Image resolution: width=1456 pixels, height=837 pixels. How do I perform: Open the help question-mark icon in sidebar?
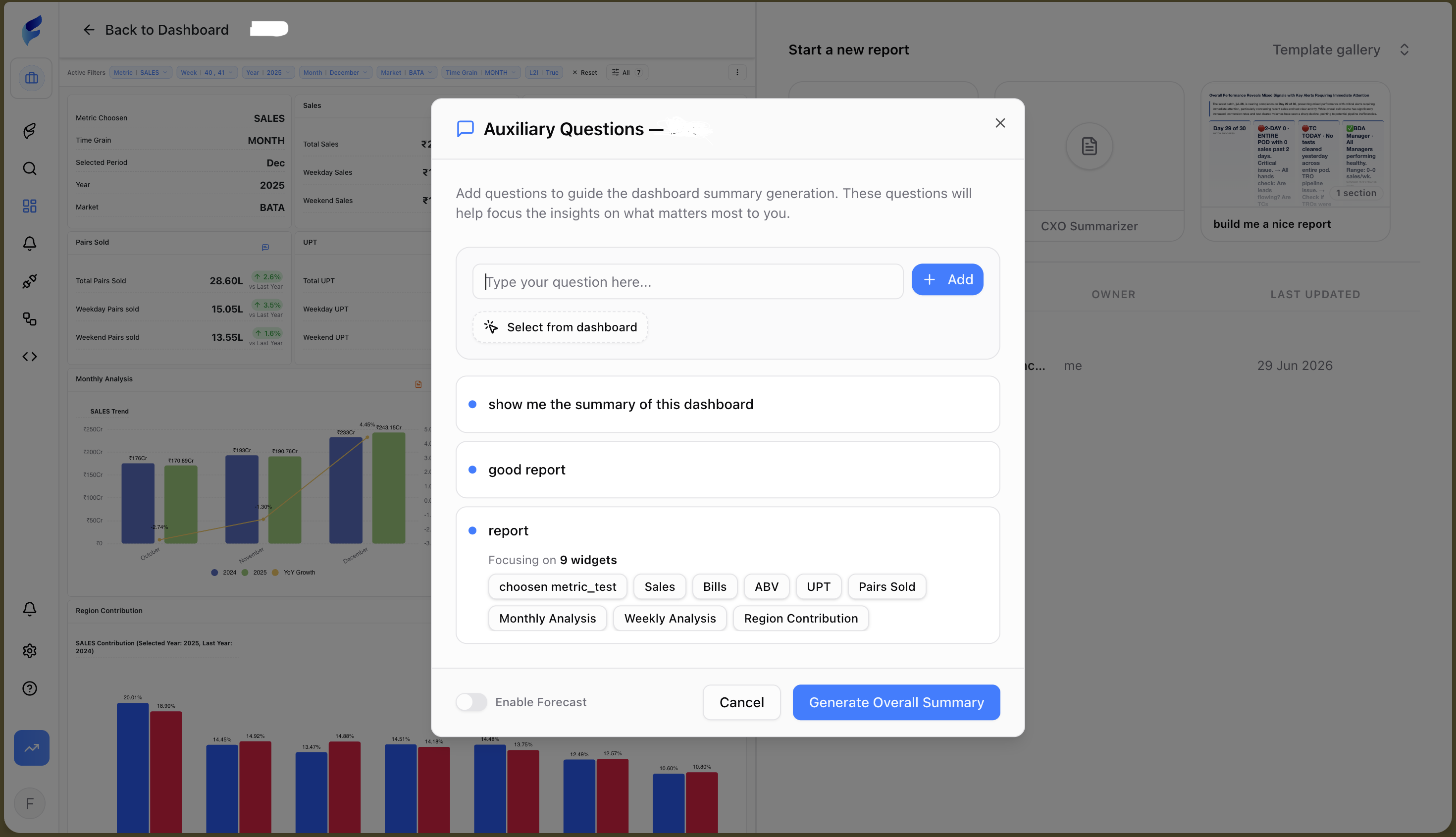tap(30, 688)
